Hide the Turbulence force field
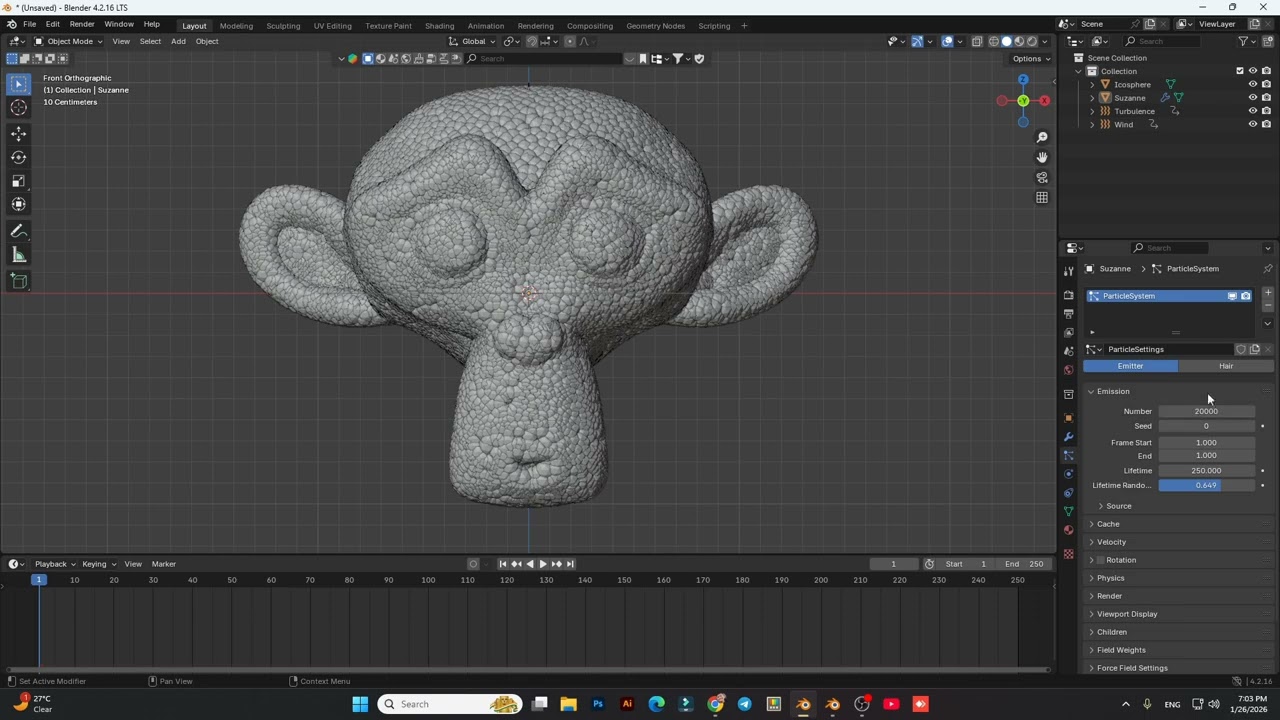The image size is (1280, 720). 1252,111
